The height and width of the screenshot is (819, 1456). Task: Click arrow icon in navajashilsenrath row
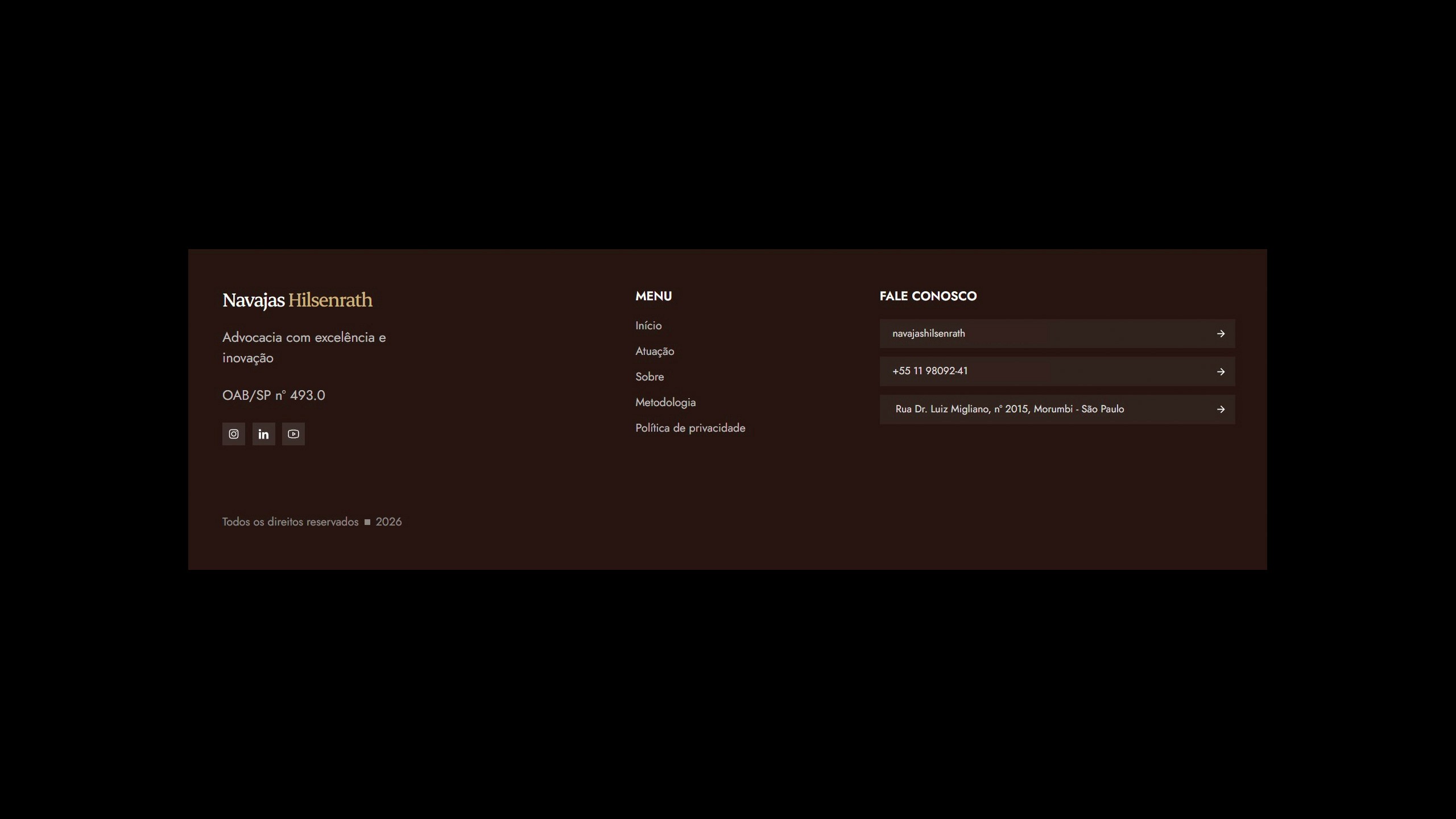tap(1221, 334)
